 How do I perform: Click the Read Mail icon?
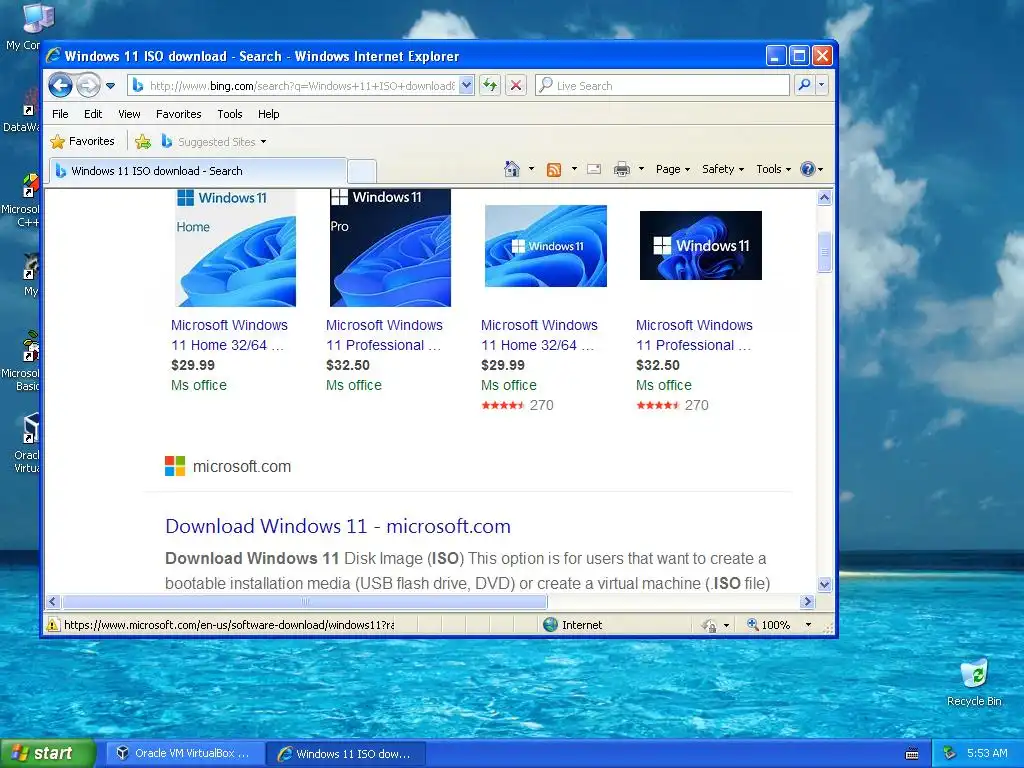pos(594,169)
